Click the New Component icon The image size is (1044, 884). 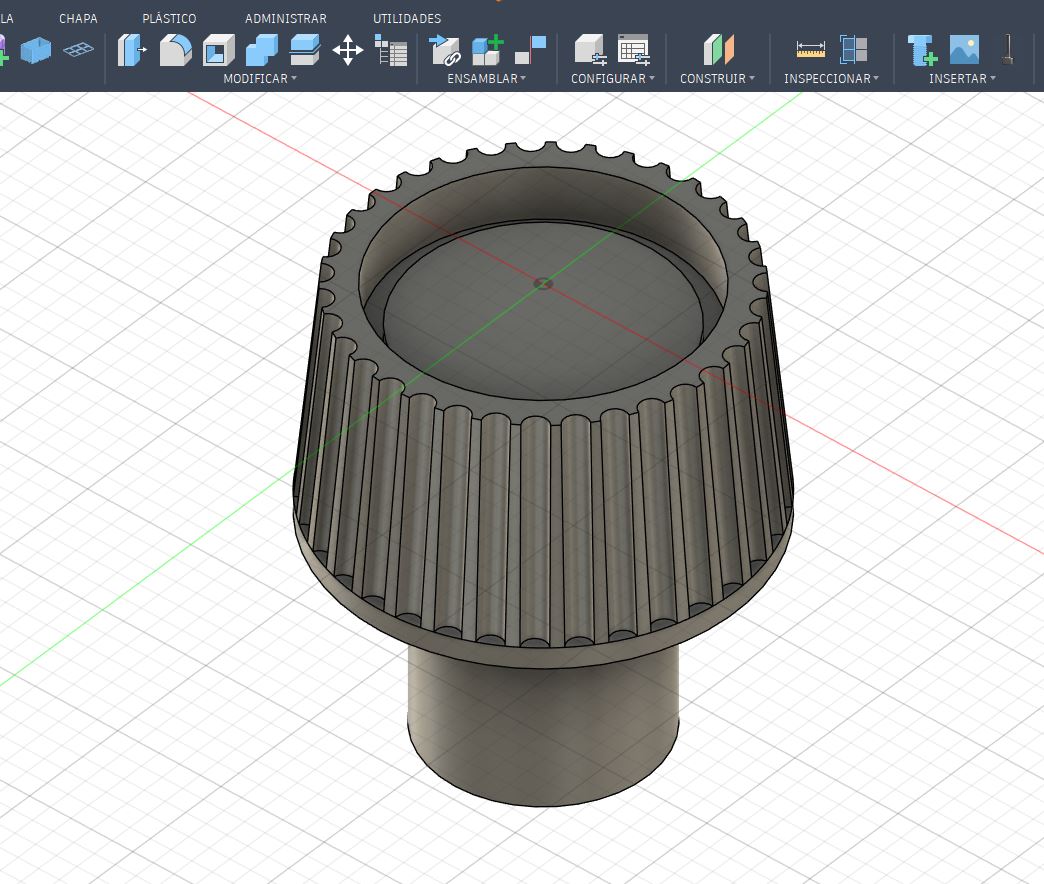[487, 50]
